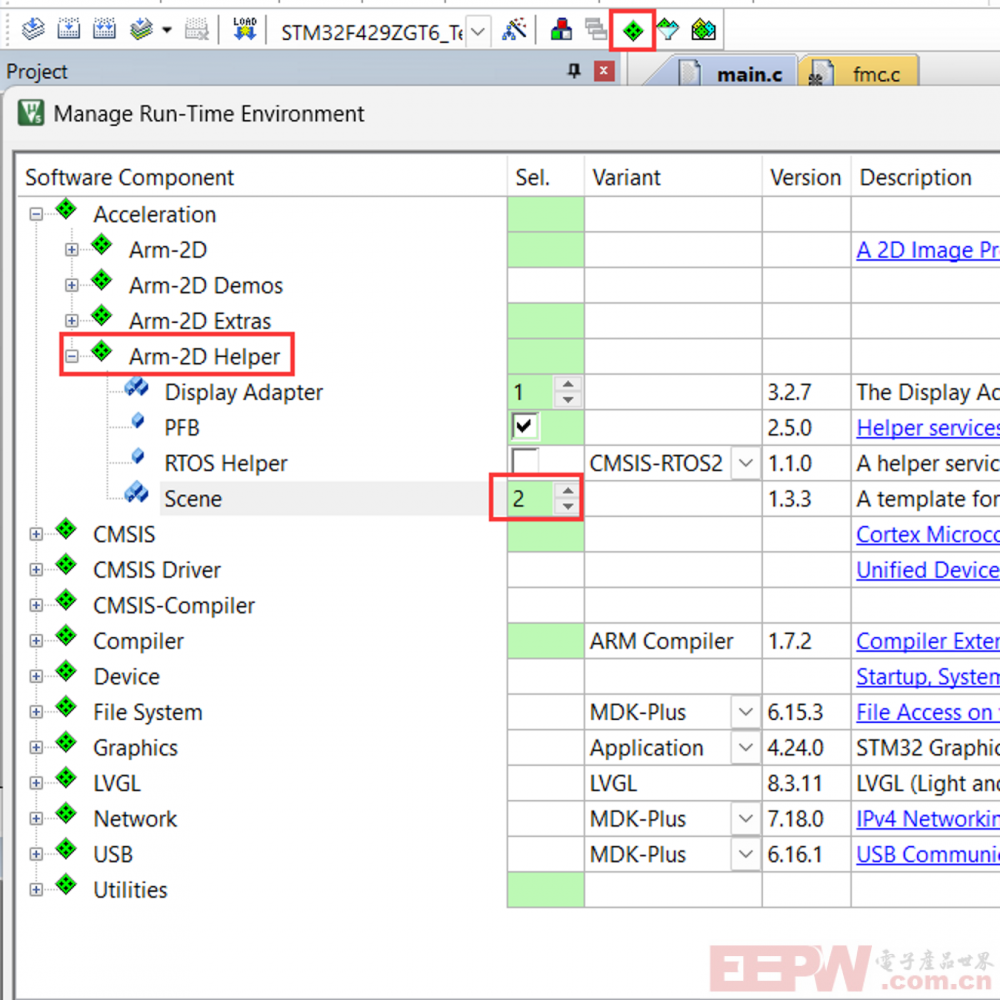The height and width of the screenshot is (1000, 1000).
Task: Open the 'IPv4 Networkin' description link
Action: [928, 819]
